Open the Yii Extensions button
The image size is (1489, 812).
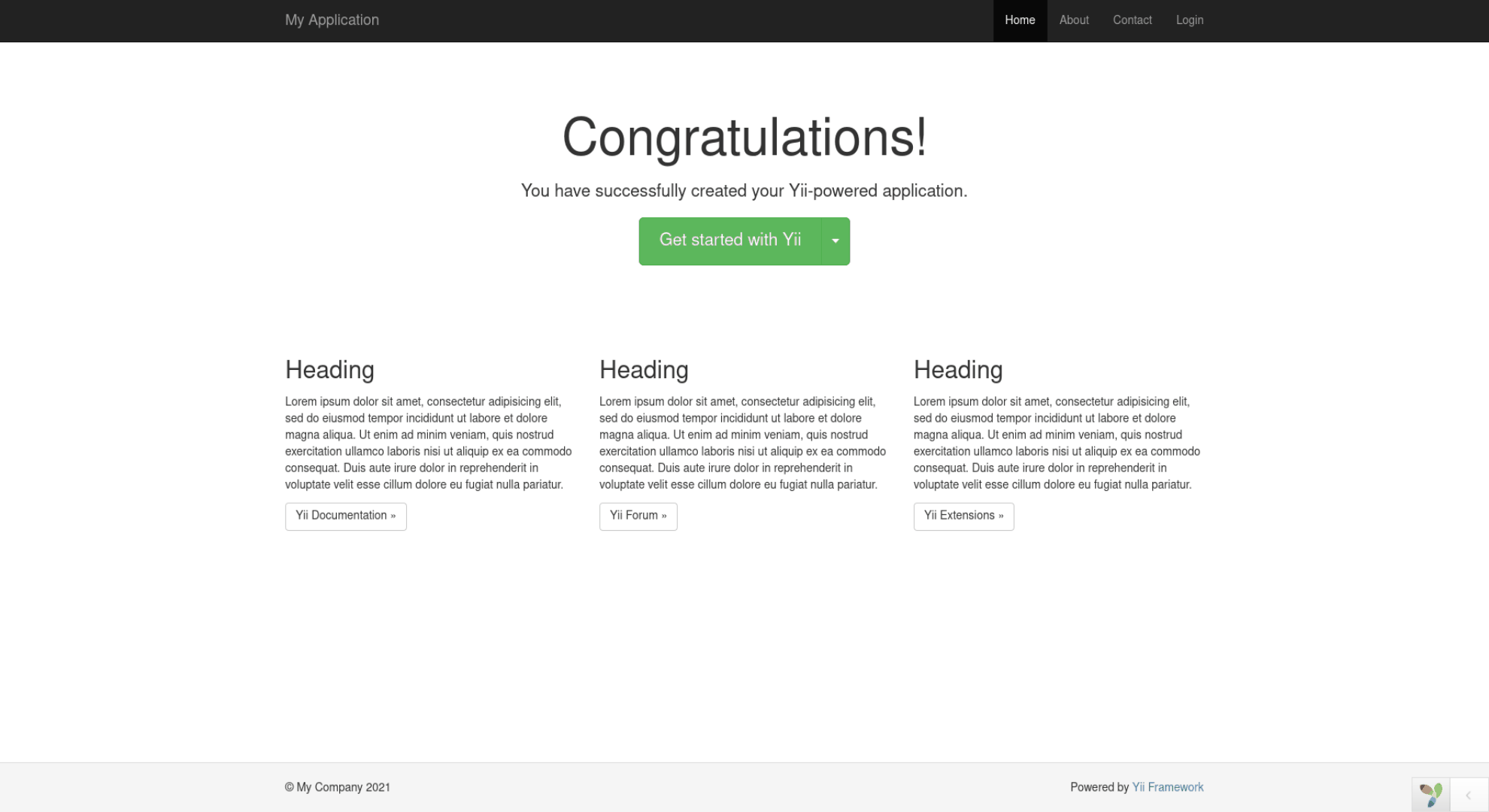963,516
